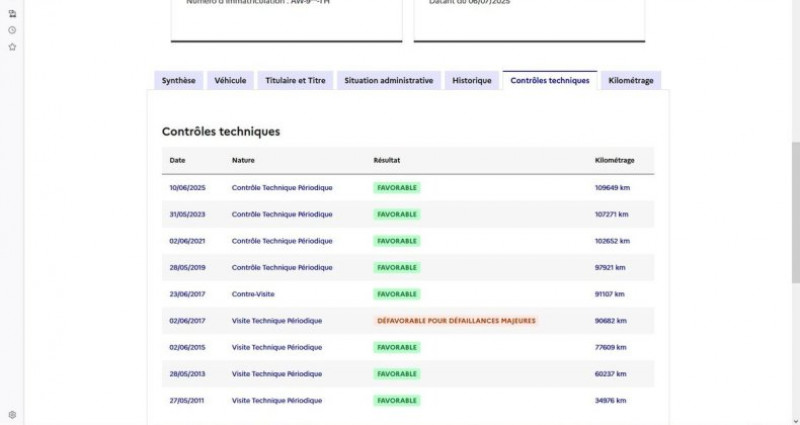This screenshot has width=800, height=425.
Task: Switch to the Kilométrage tab
Action: [630, 80]
